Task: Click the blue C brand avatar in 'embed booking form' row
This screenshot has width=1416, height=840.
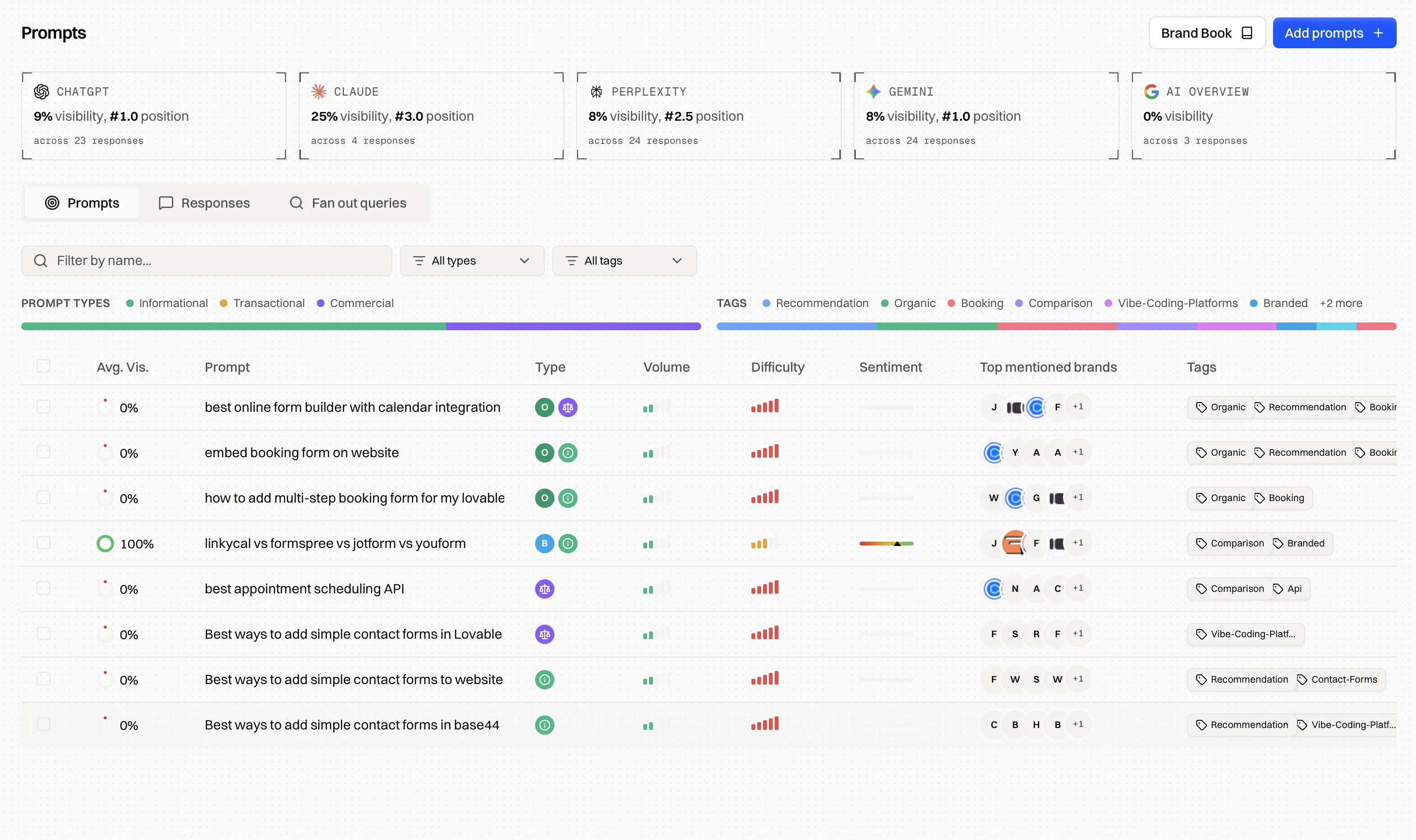Action: point(993,452)
